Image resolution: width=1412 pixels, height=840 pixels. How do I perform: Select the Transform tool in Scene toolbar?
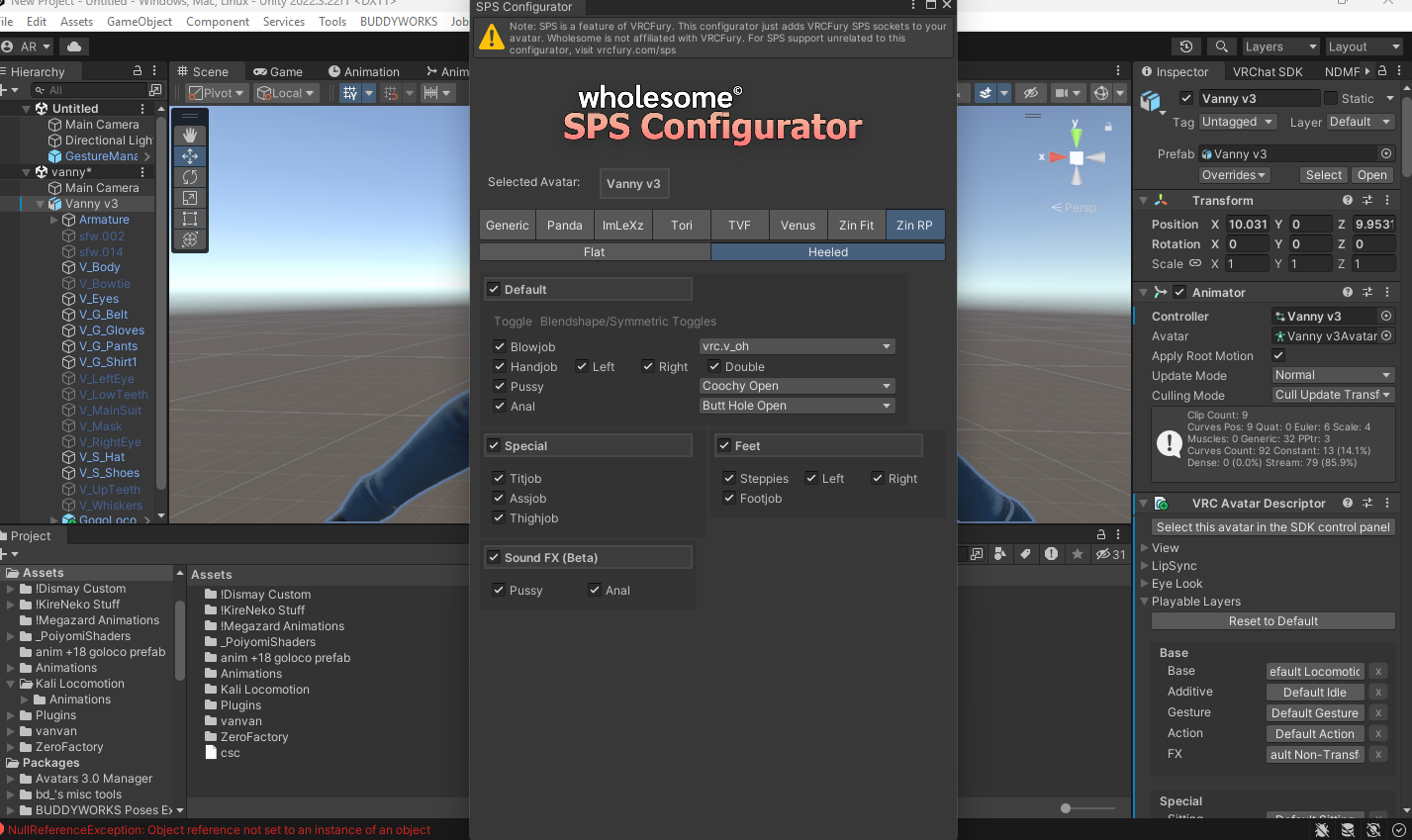click(x=190, y=239)
